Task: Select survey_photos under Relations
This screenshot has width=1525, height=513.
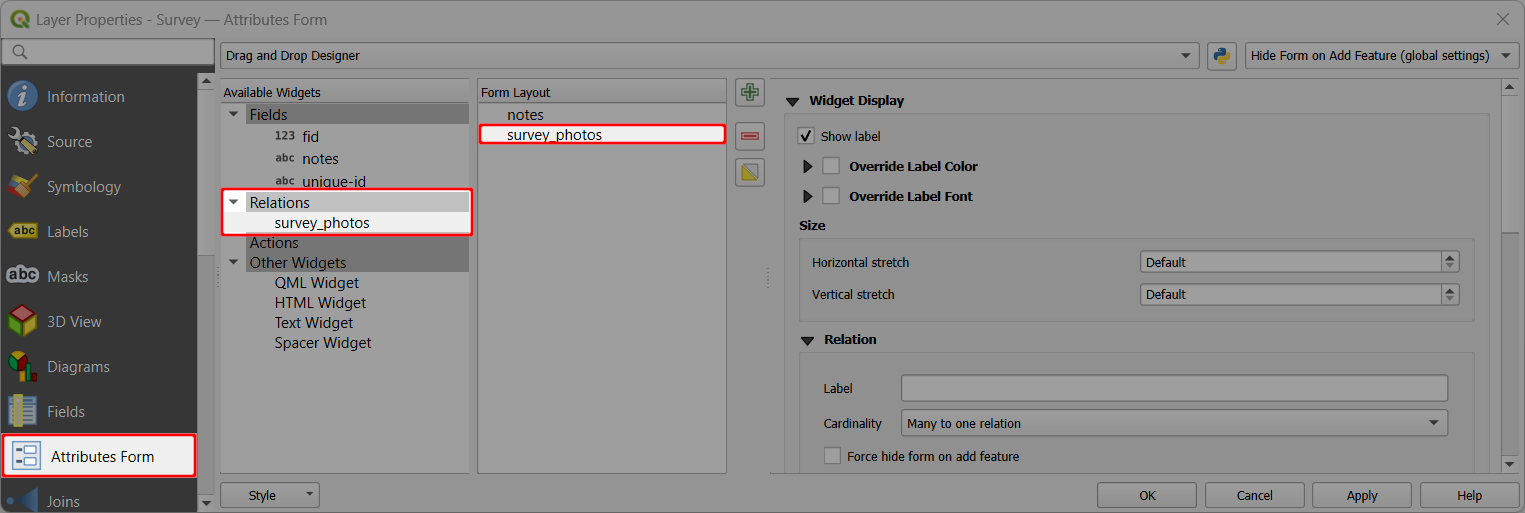Action: (322, 223)
